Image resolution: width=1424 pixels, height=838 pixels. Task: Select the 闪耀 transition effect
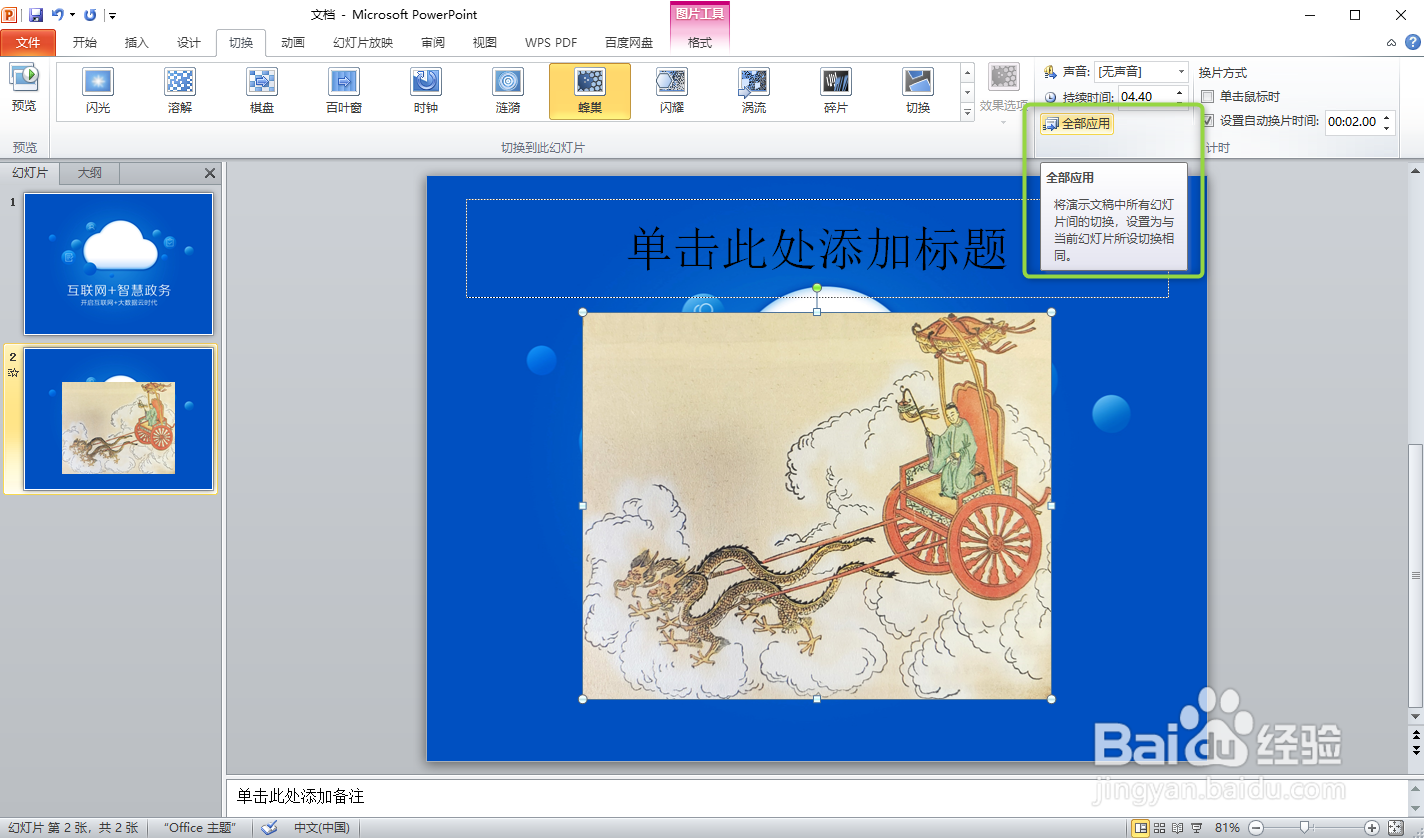[672, 91]
